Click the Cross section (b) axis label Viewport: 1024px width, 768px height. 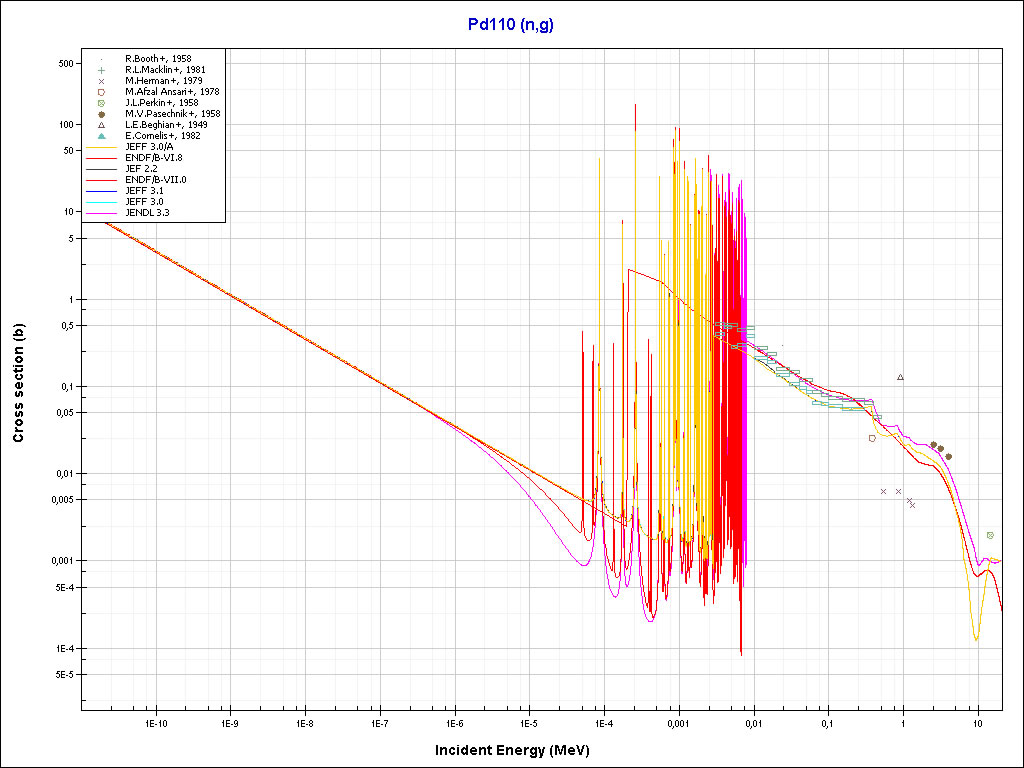pyautogui.click(x=18, y=383)
